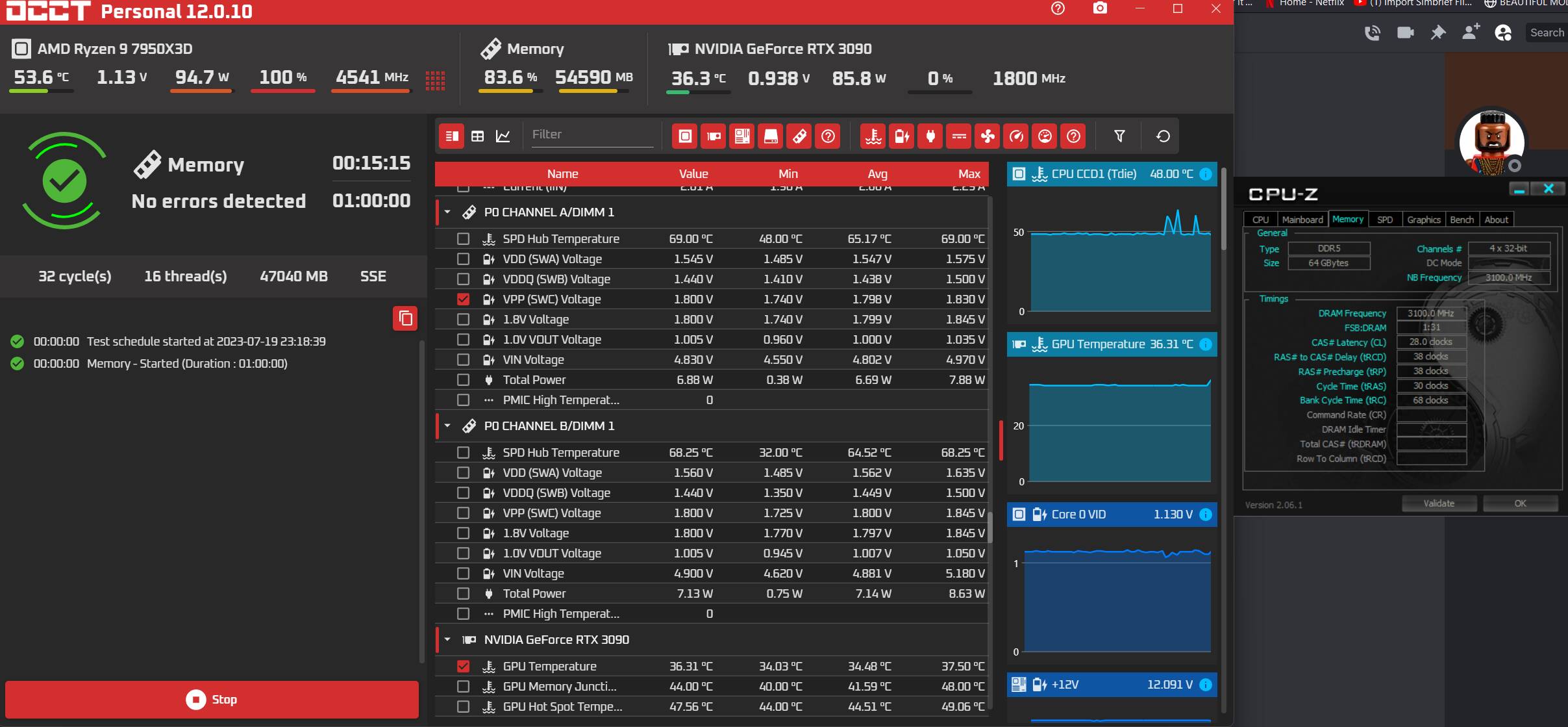Open info for the Core 0 VID graph
The height and width of the screenshot is (727, 1568).
1206,515
